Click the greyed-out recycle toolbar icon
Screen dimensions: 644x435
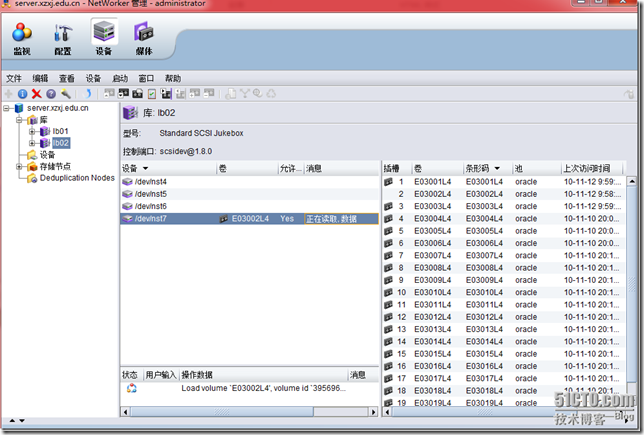(271, 94)
